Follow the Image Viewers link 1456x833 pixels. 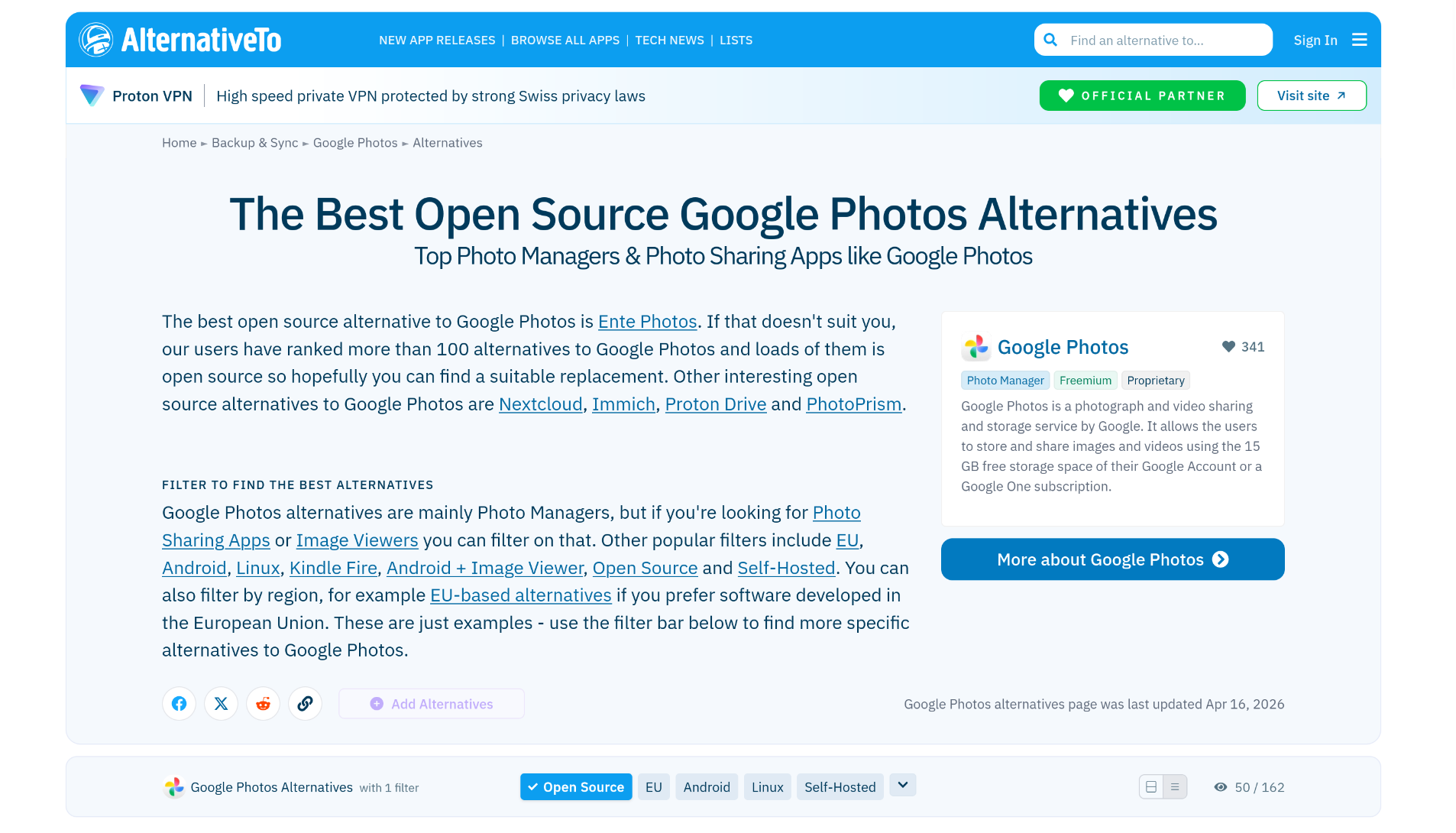[358, 540]
